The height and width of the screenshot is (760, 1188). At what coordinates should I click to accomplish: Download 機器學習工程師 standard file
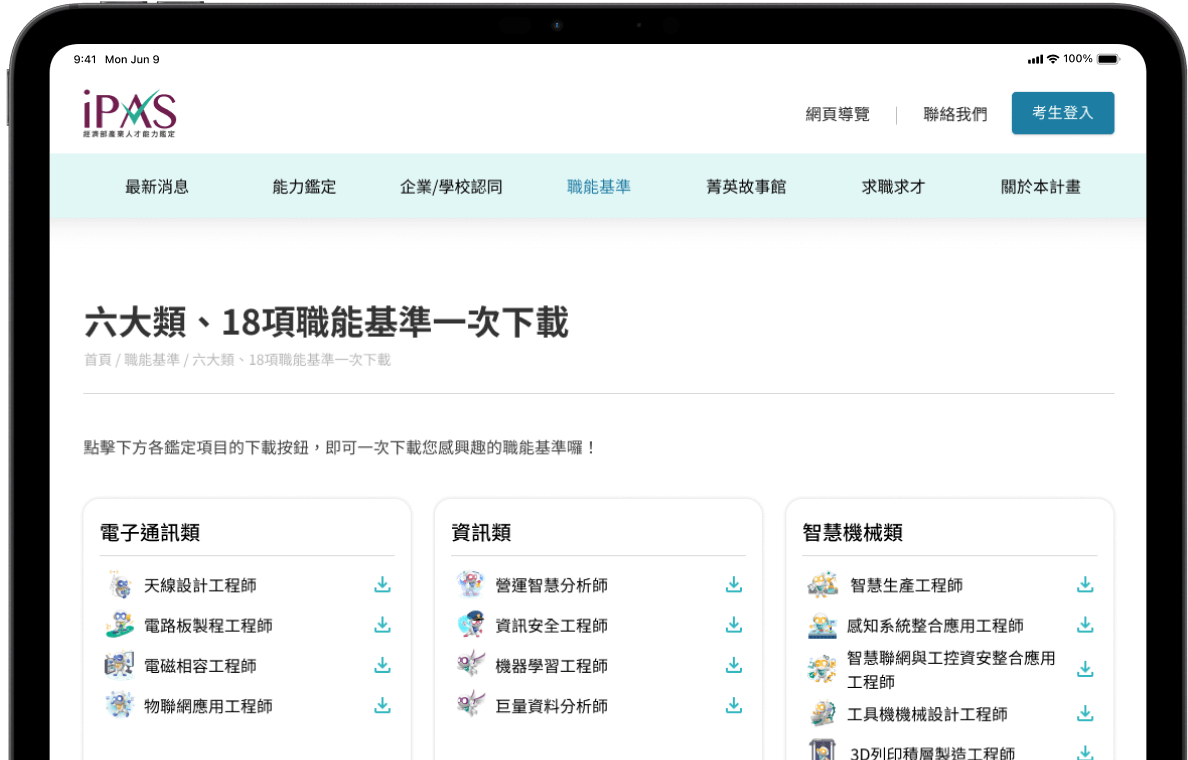point(733,665)
